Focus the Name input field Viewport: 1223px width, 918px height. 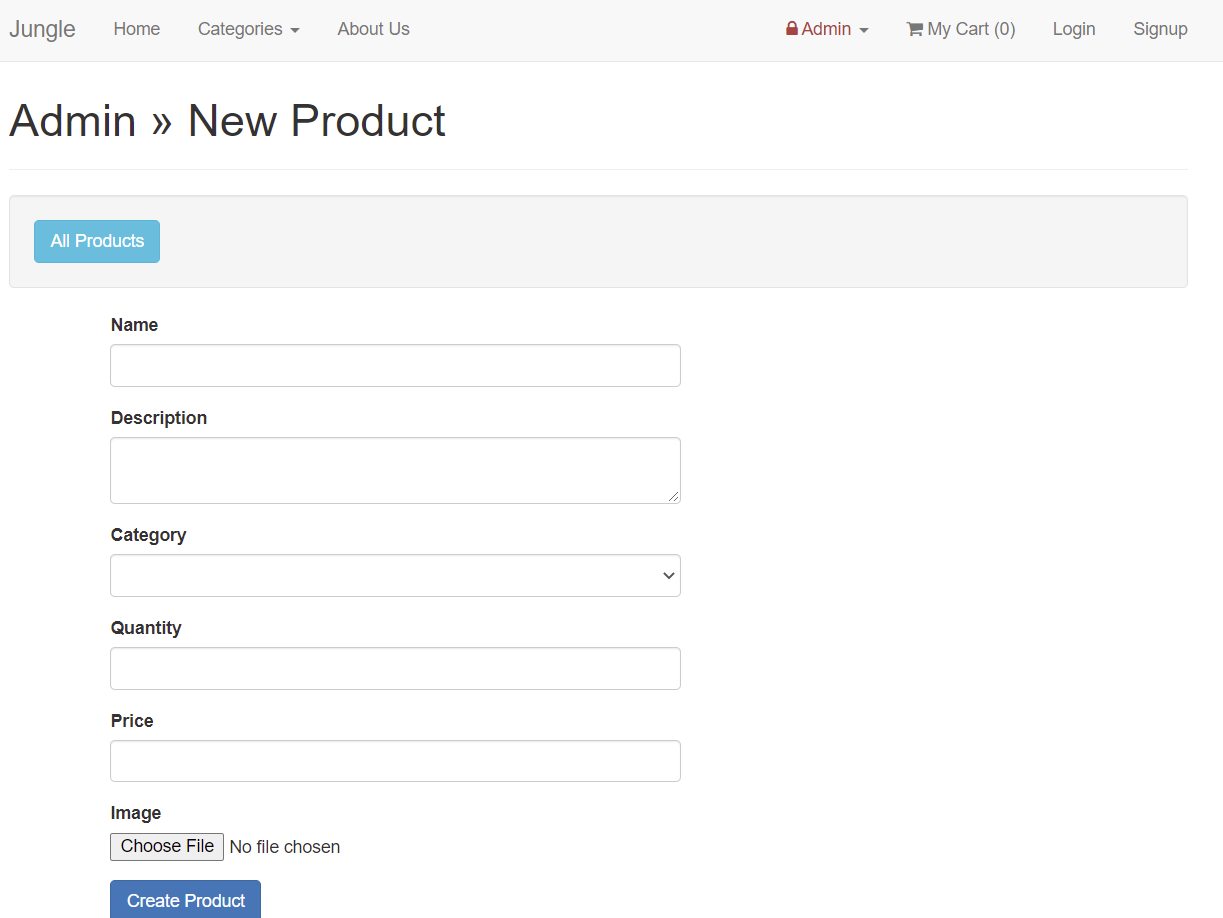[395, 365]
